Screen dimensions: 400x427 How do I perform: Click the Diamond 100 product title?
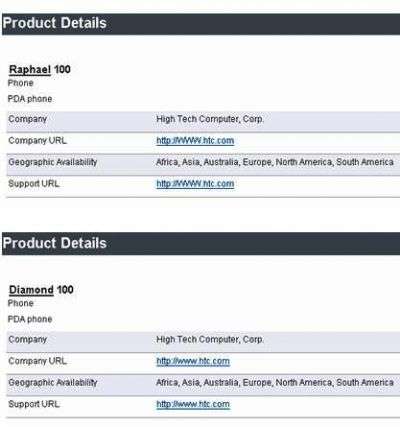pos(41,290)
